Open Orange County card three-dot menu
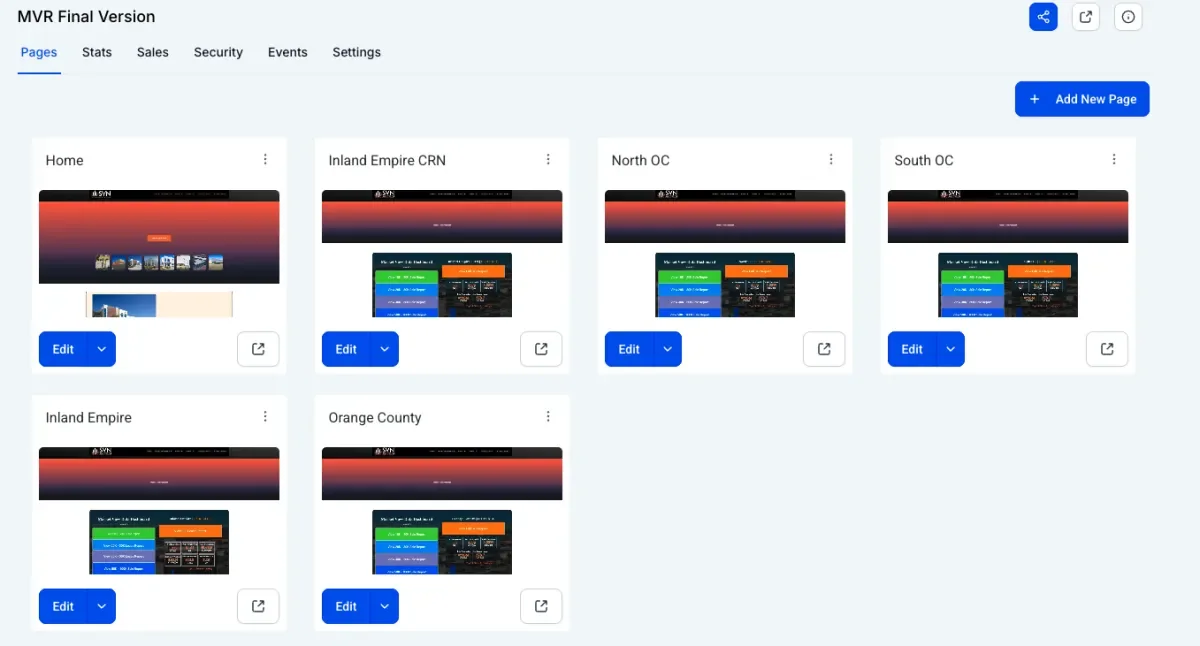 [x=548, y=417]
